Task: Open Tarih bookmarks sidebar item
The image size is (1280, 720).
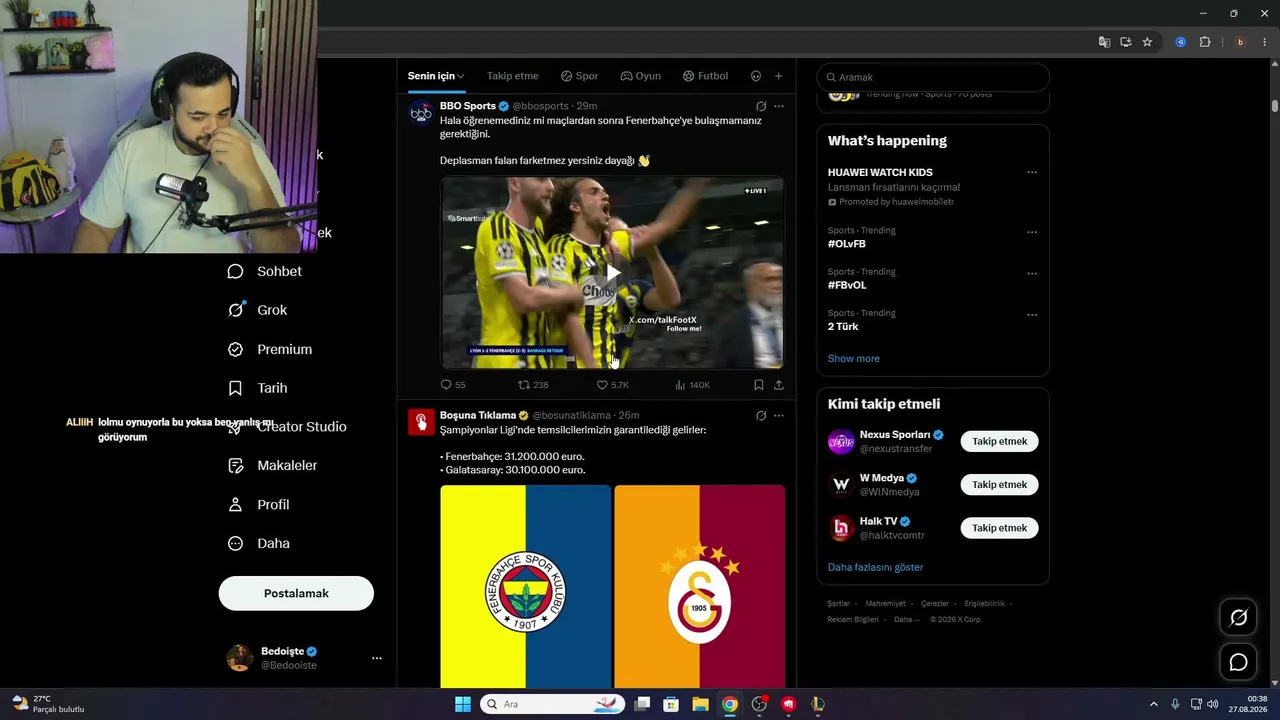Action: click(258, 388)
